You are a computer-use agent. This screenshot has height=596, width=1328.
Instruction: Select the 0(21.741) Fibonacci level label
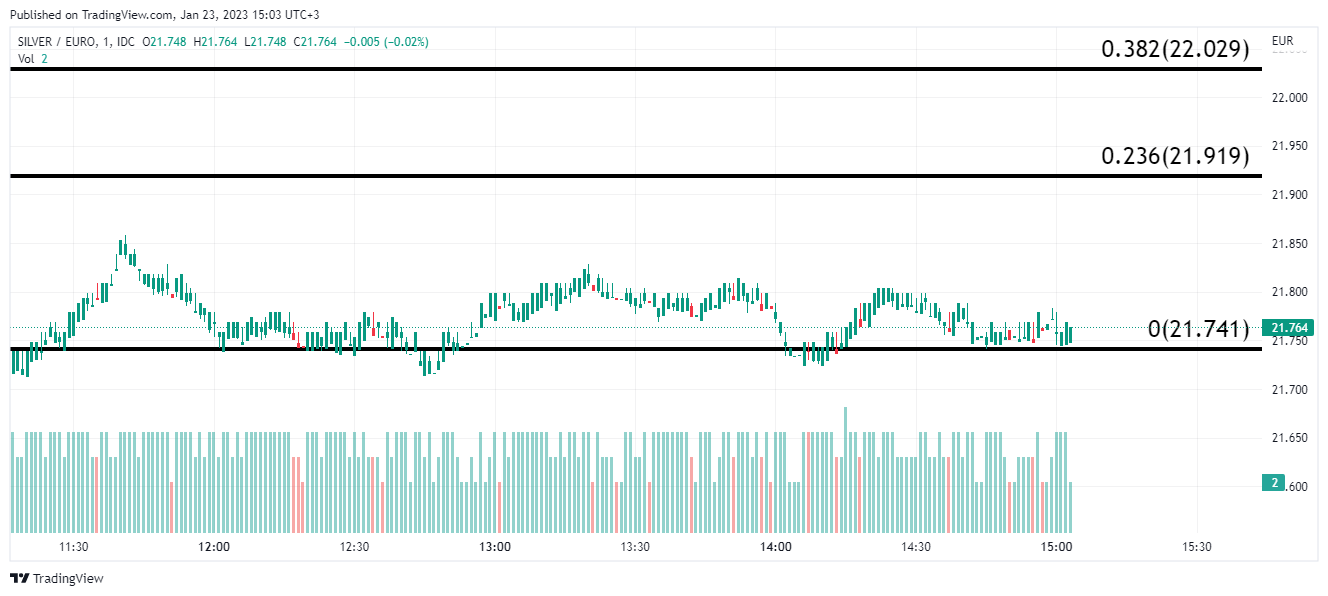1198,329
